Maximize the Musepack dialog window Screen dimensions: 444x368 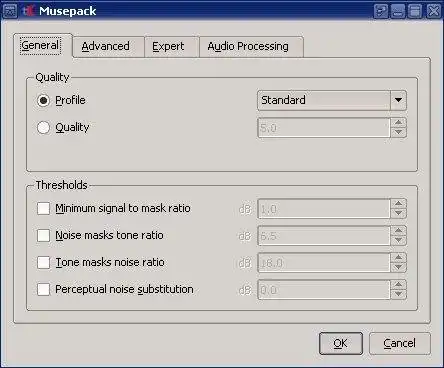point(415,11)
